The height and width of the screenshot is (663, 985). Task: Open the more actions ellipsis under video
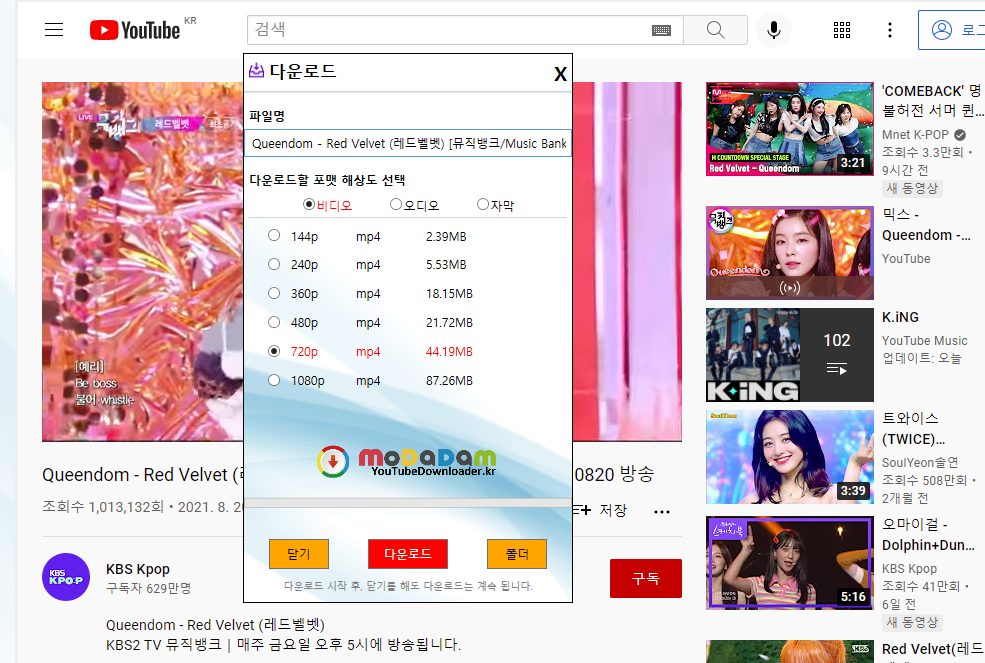[661, 512]
